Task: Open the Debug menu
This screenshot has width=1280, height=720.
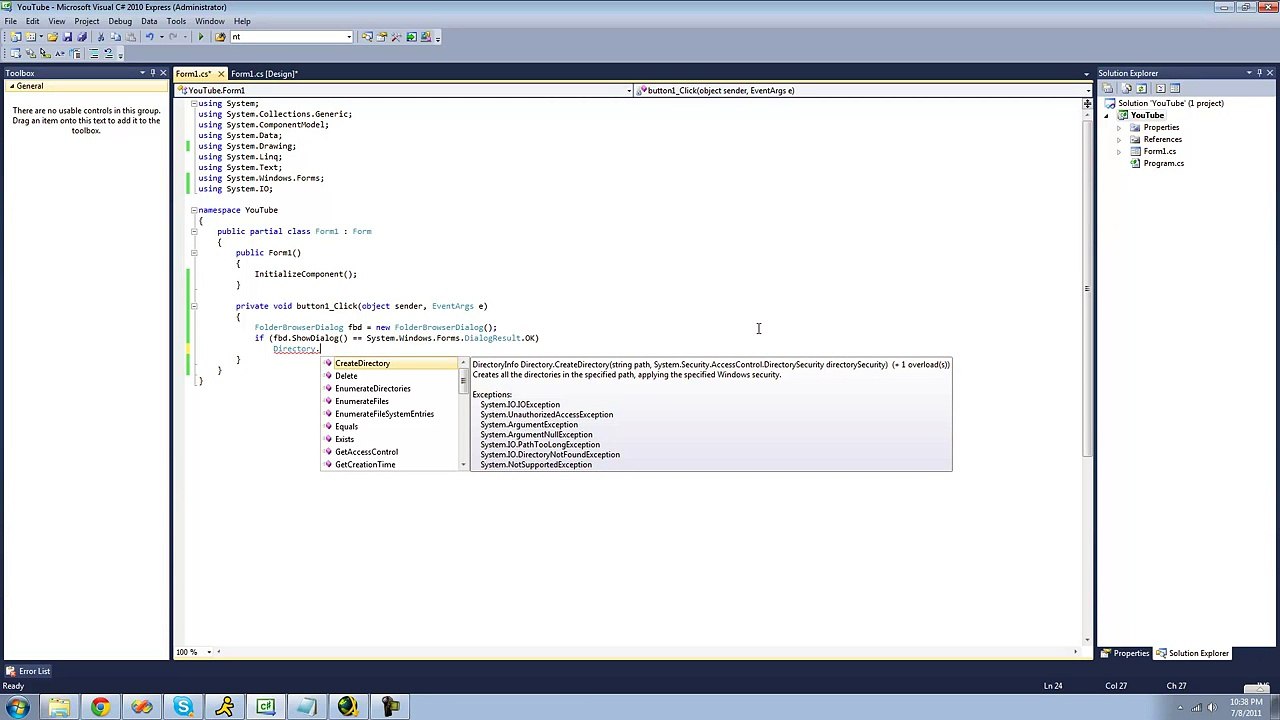Action: (120, 21)
